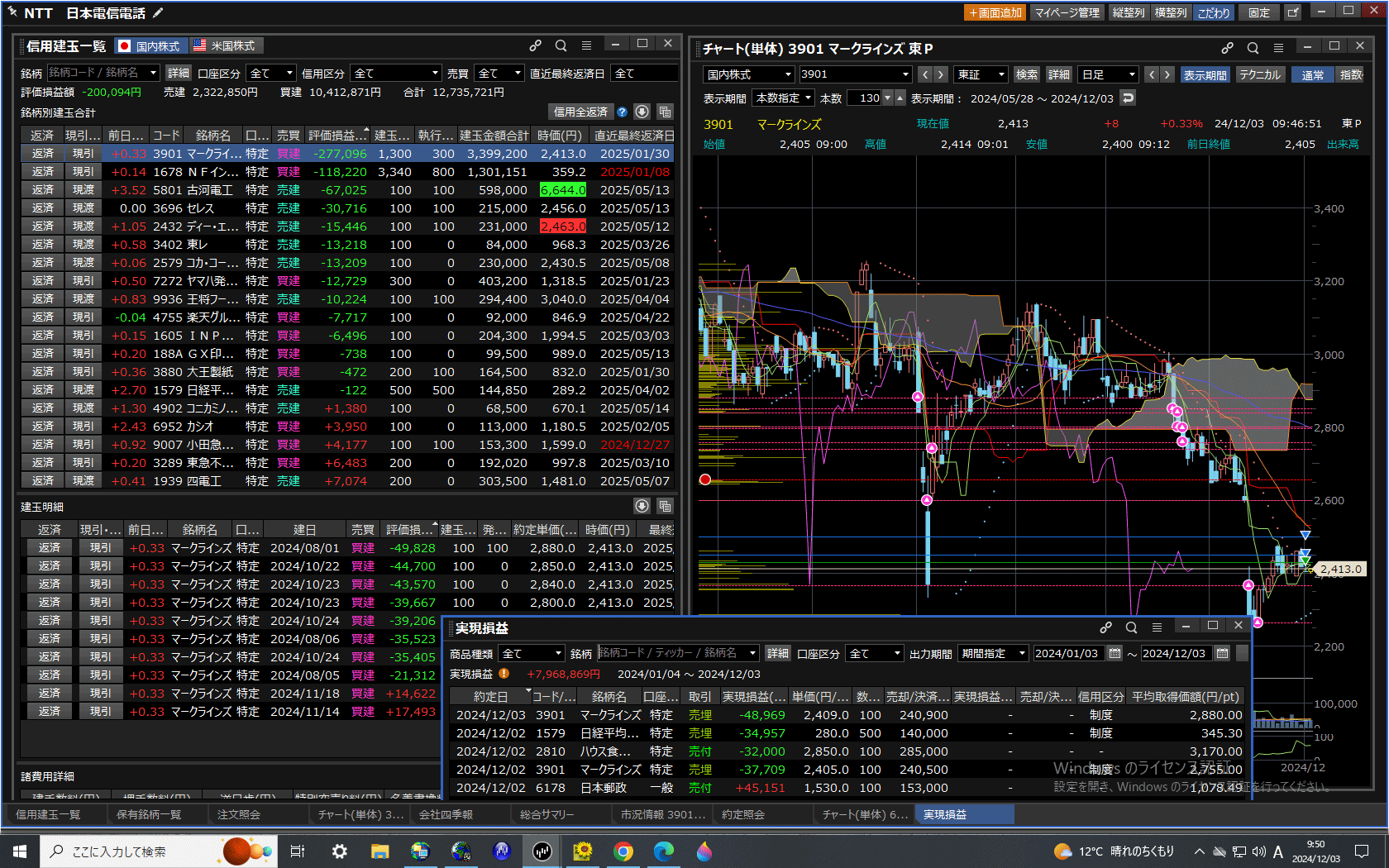Screen dimensions: 1389x868
Task: Open 売買 dropdown in 信用建玉一覧
Action: (499, 73)
